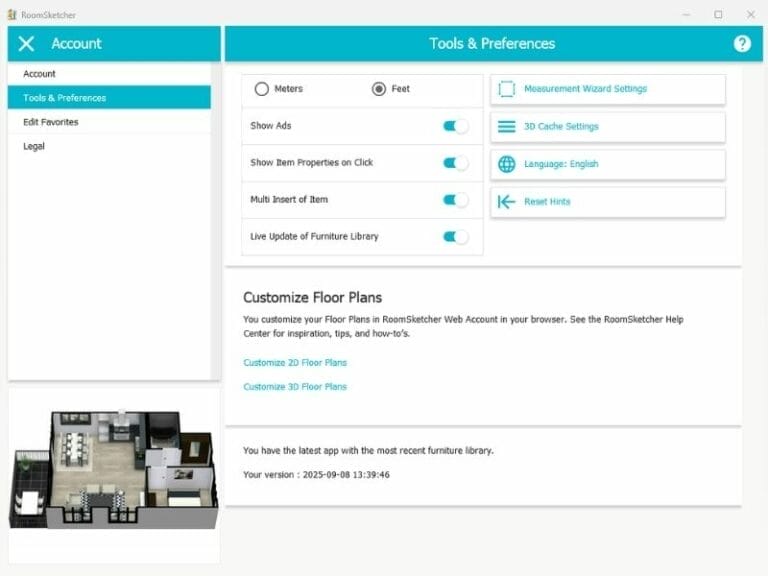Click the Measurement Wizard dashed square icon

[x=506, y=89]
